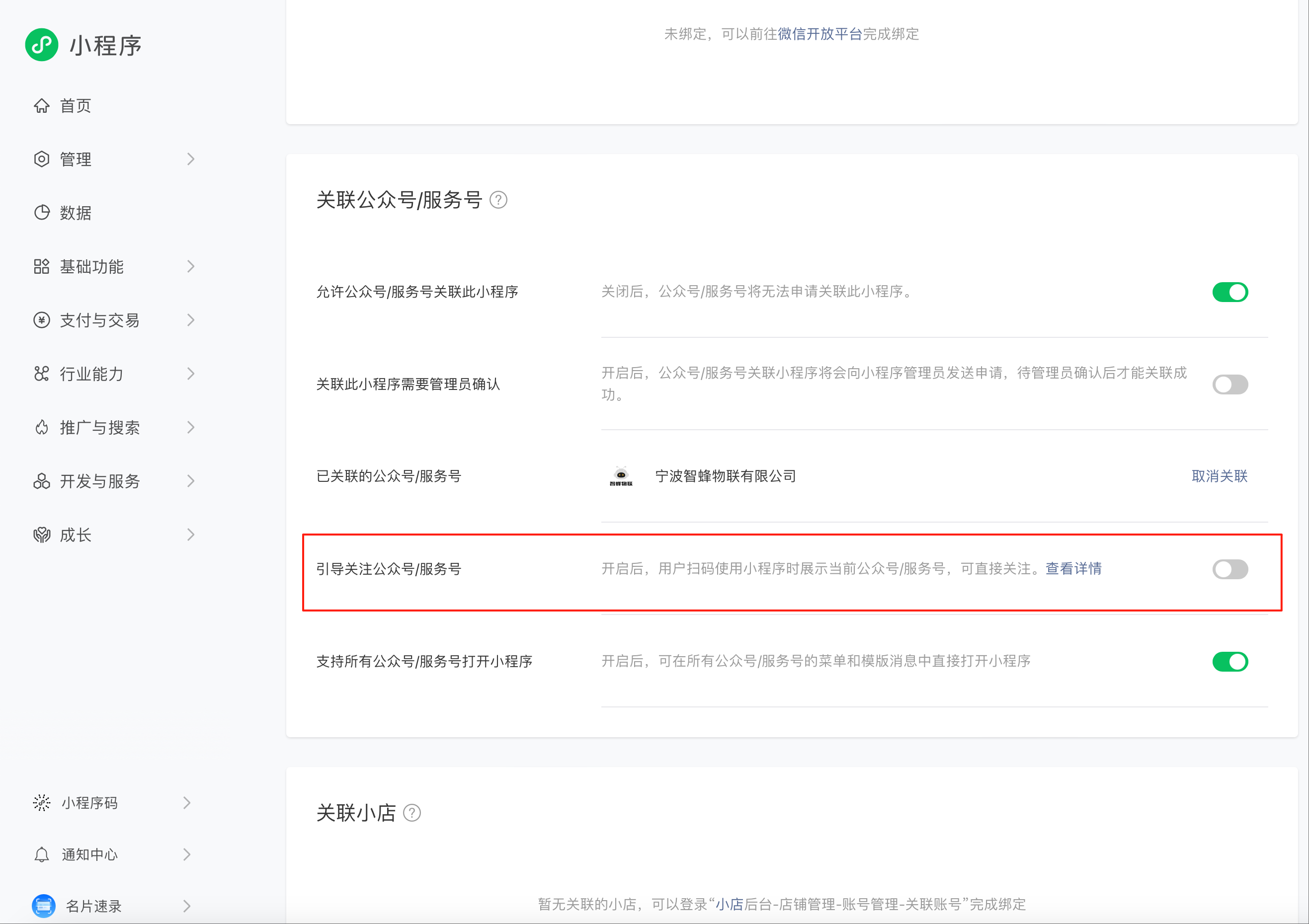Turn off 支持所有公众号/服务号打开小程序 switch
The height and width of the screenshot is (924, 1309).
pos(1230,661)
